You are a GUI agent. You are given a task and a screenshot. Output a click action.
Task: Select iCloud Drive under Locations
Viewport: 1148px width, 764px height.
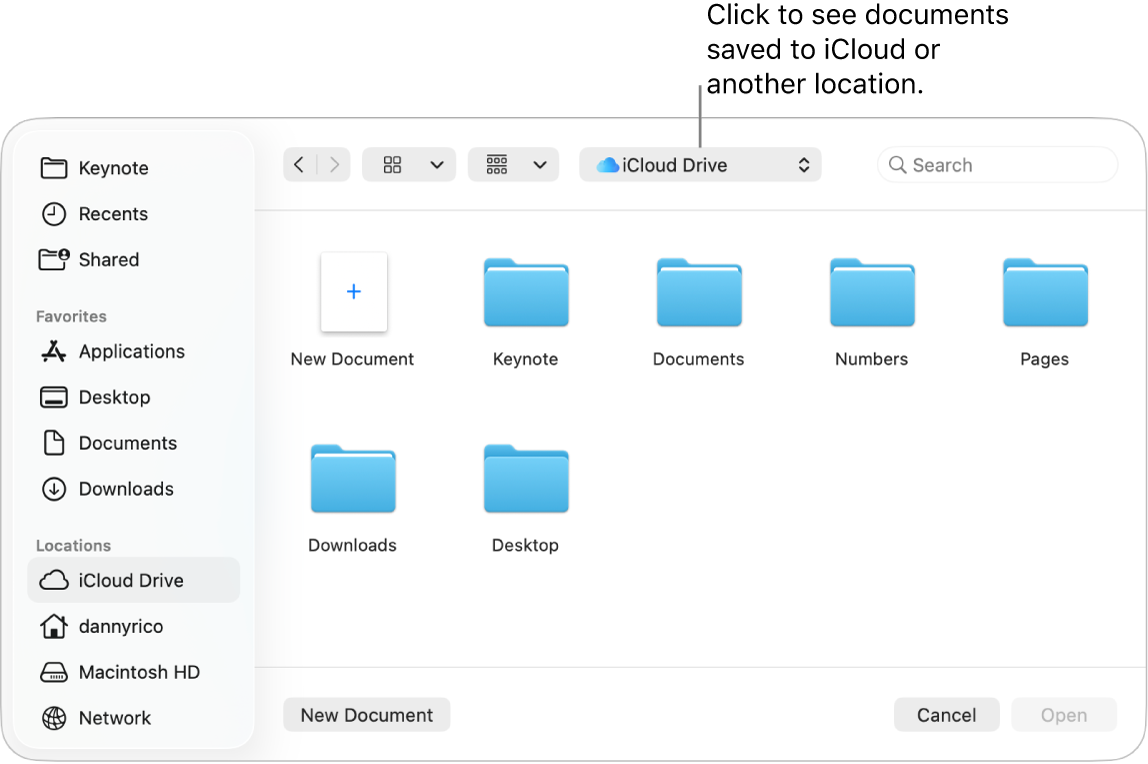[x=131, y=580]
